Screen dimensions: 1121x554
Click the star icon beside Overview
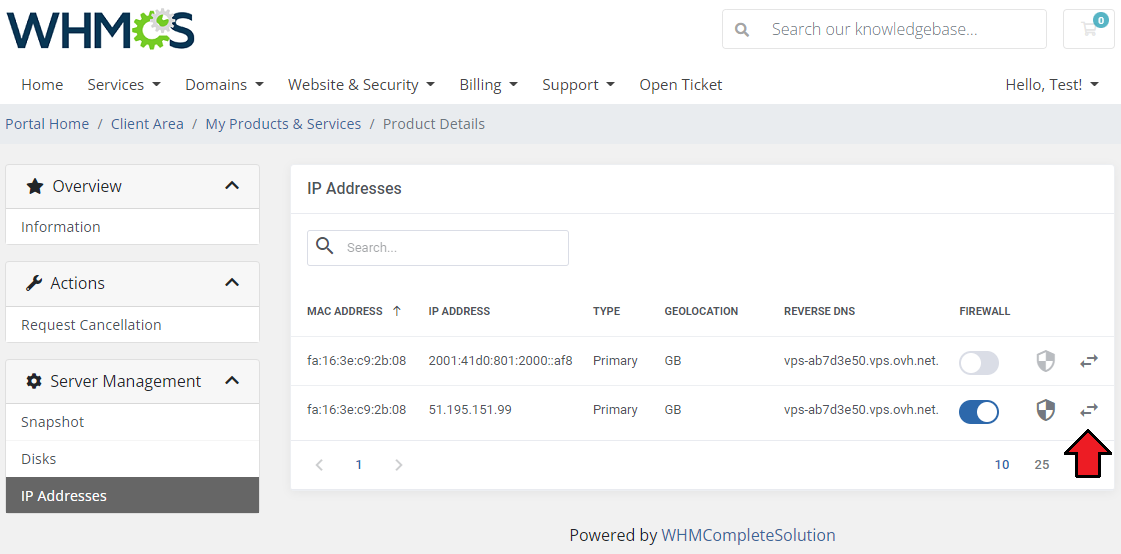tap(34, 186)
